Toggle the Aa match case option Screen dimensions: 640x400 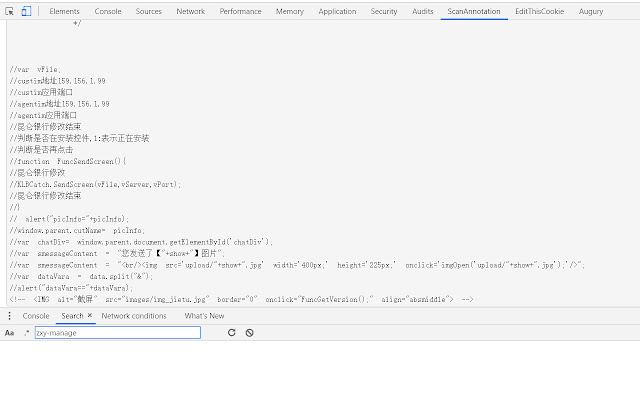(x=9, y=333)
